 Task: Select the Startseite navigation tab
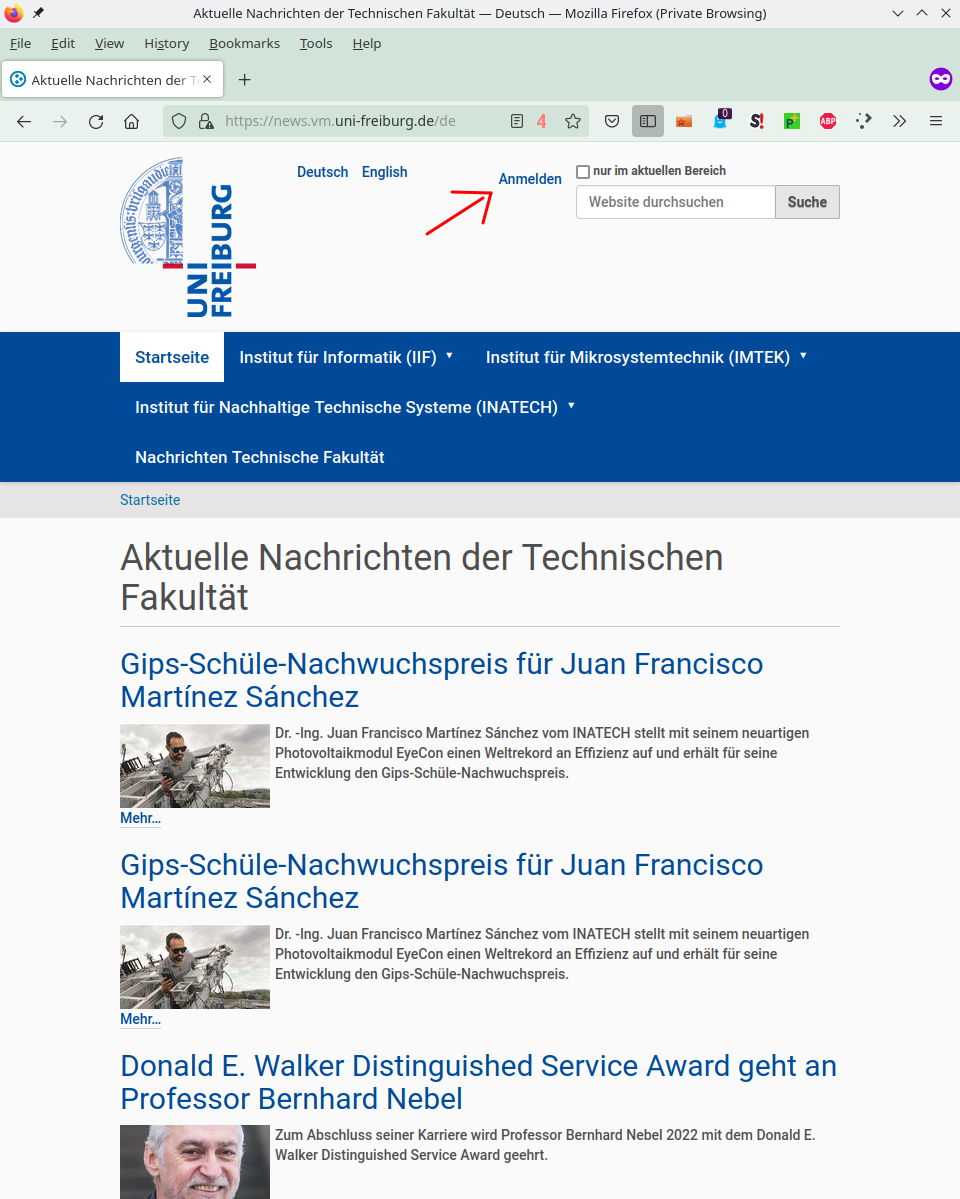(x=172, y=357)
